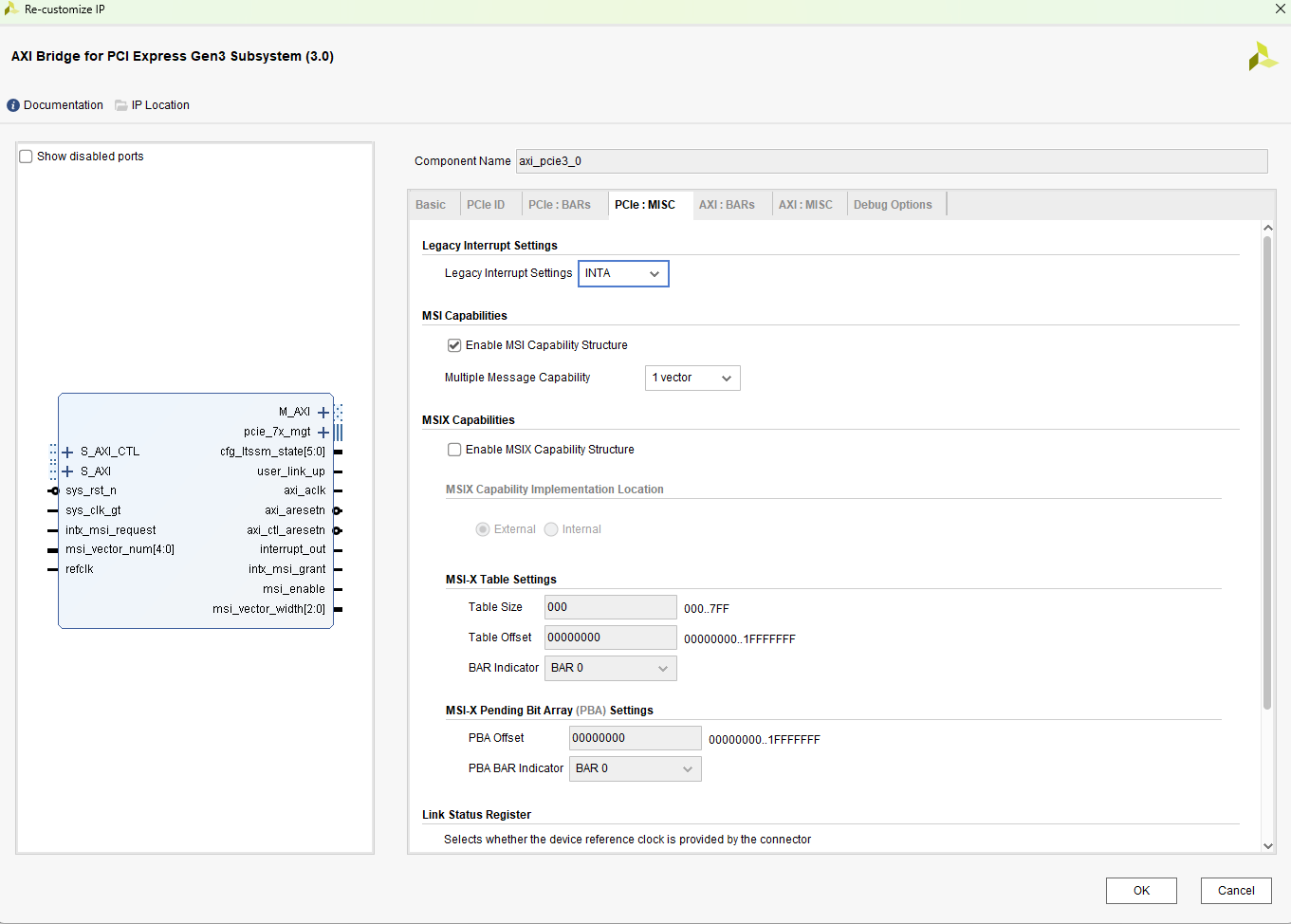Screen dimensions: 1291x924
Task: Click the IP Location link
Action: 160,105
